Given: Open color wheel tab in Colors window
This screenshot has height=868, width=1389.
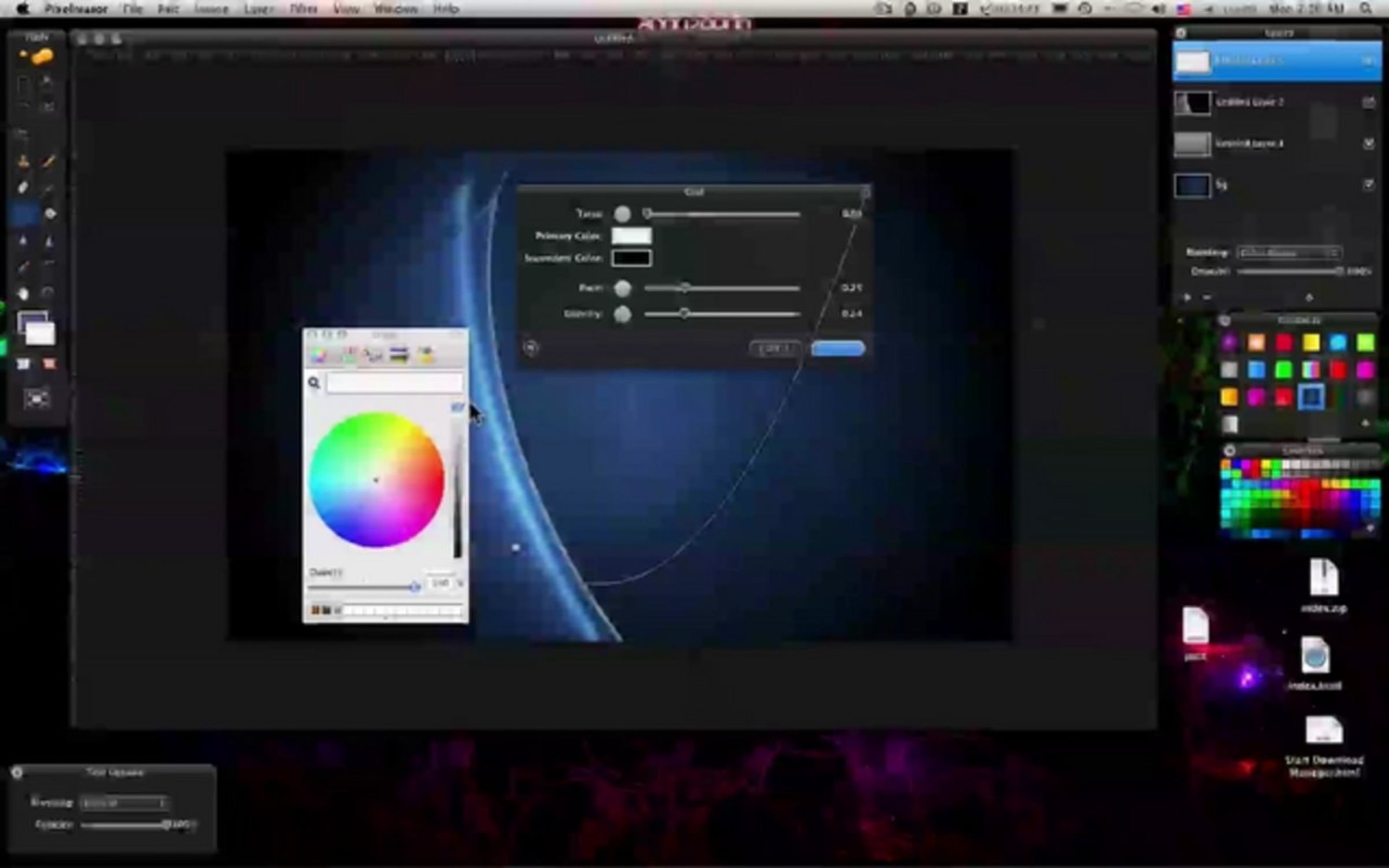Looking at the screenshot, I should (x=318, y=355).
